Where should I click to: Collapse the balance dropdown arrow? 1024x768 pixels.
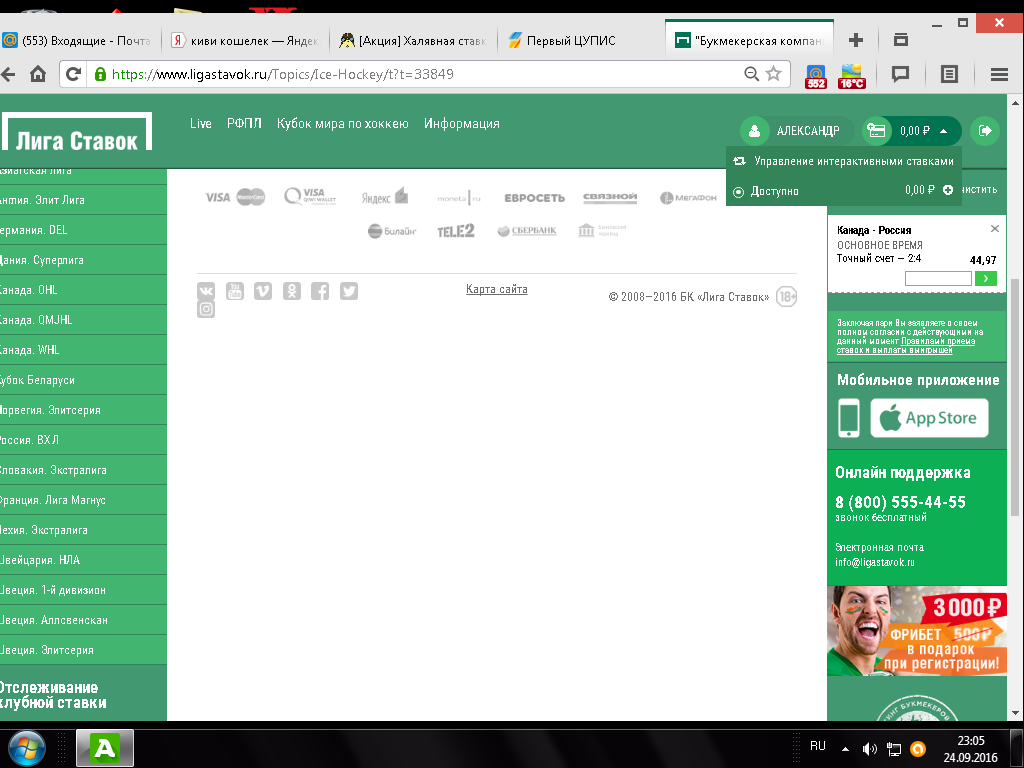(944, 131)
